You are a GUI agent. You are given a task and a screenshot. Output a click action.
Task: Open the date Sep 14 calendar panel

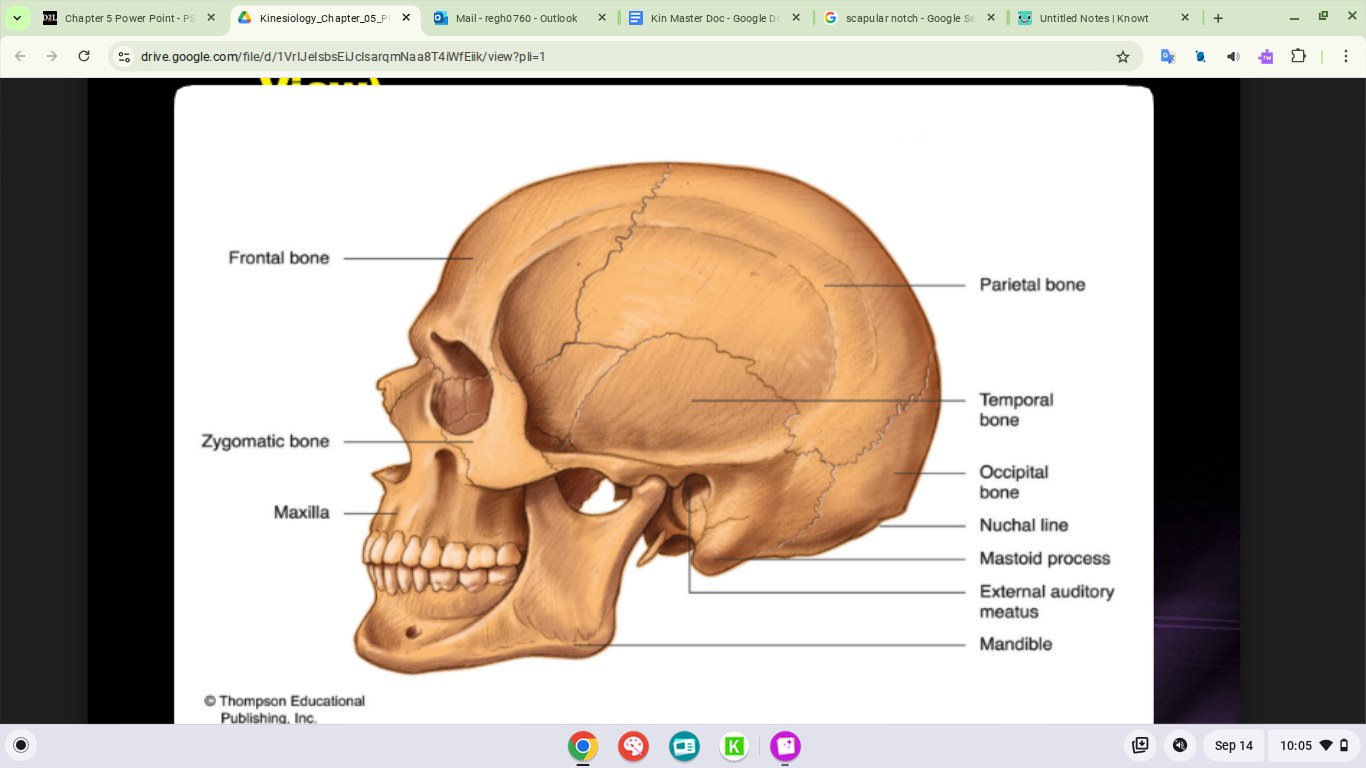pyautogui.click(x=1233, y=745)
